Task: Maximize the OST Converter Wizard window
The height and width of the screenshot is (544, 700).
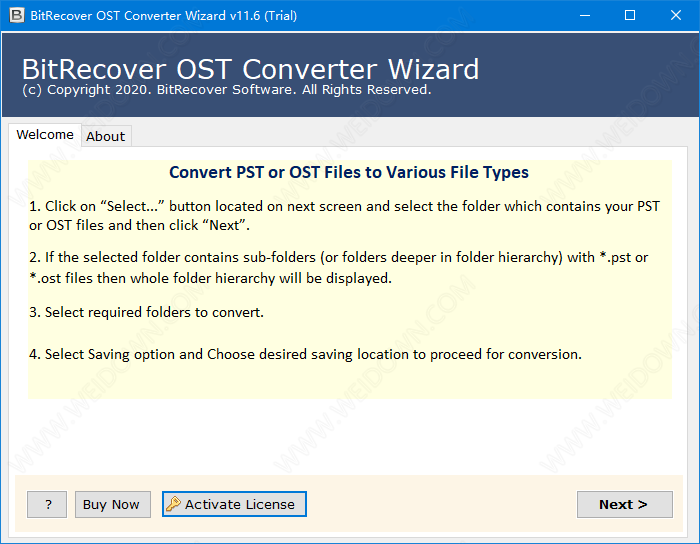Action: [630, 15]
